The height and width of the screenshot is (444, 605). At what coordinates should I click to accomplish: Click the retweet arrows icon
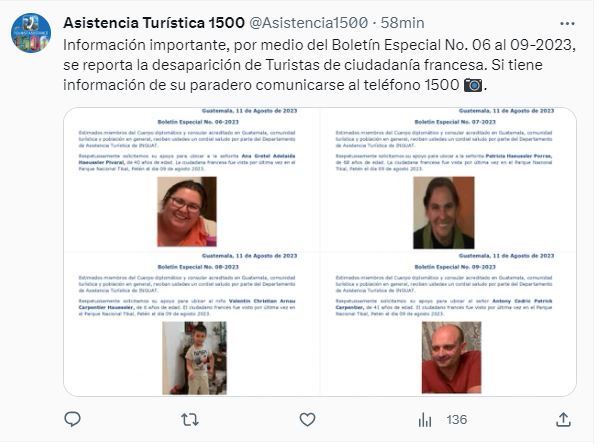tap(190, 419)
